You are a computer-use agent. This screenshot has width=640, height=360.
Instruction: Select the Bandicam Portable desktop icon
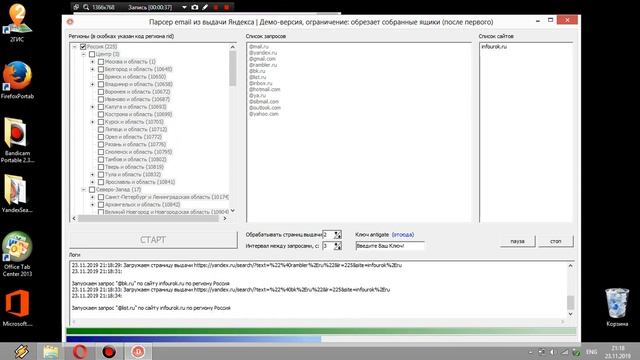[x=17, y=140]
